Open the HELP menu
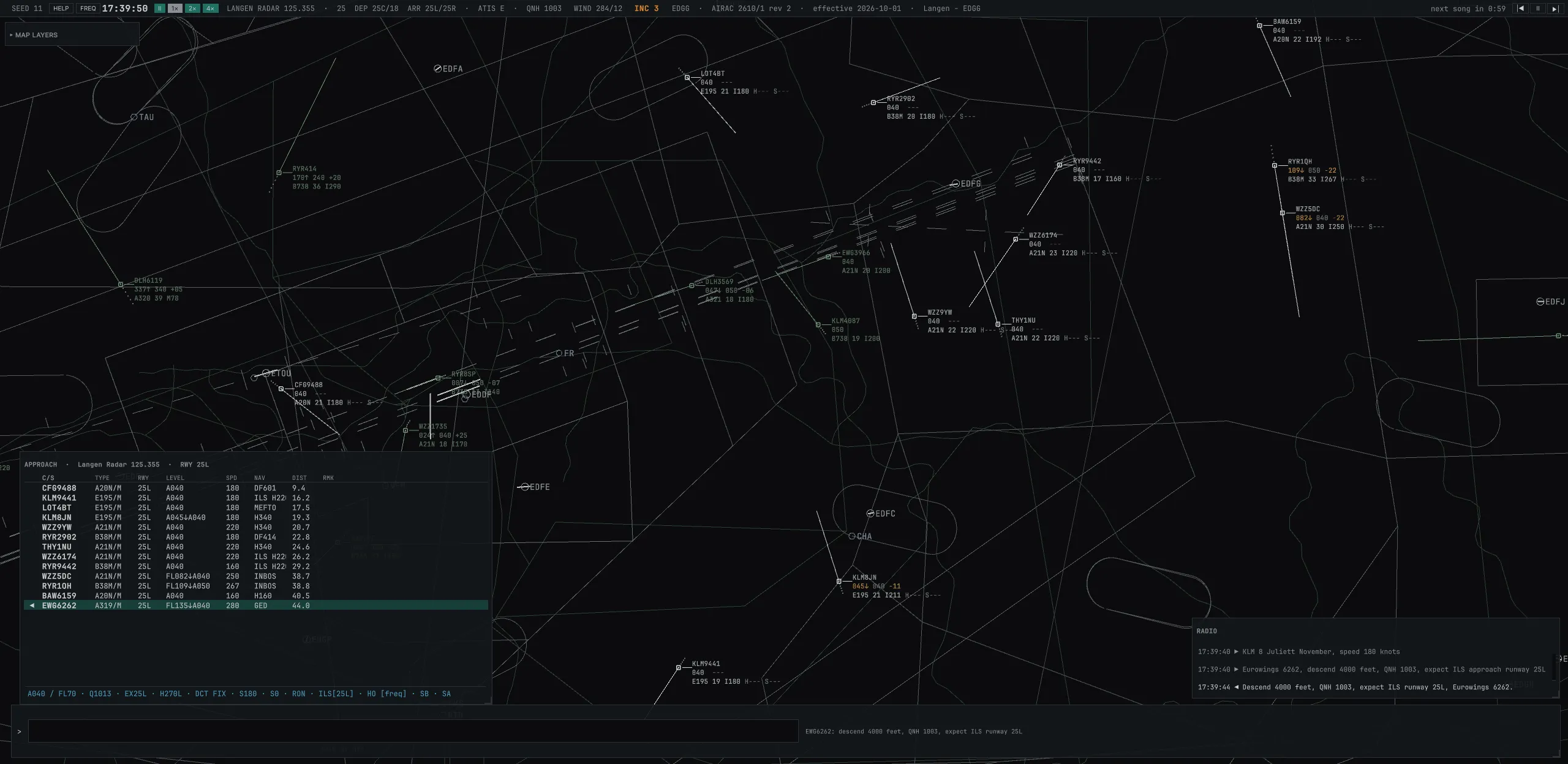Image resolution: width=1568 pixels, height=764 pixels. (61, 9)
